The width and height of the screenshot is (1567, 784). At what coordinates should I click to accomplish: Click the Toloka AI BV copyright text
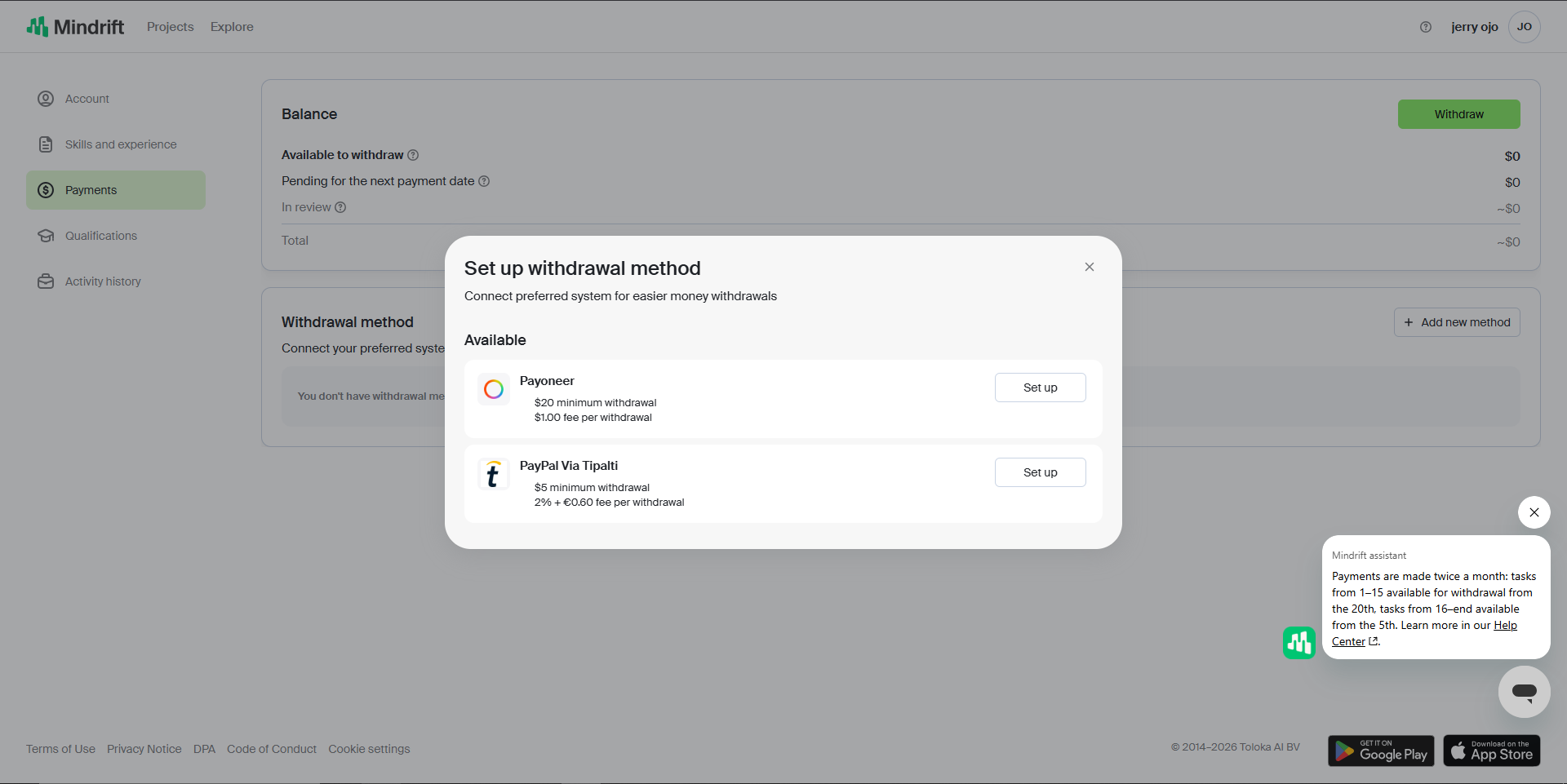pyautogui.click(x=1236, y=747)
